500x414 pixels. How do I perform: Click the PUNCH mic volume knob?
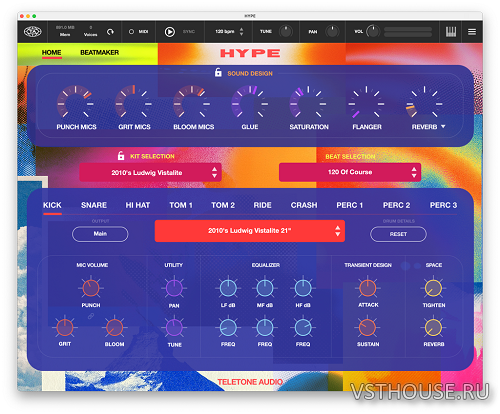coord(91,288)
